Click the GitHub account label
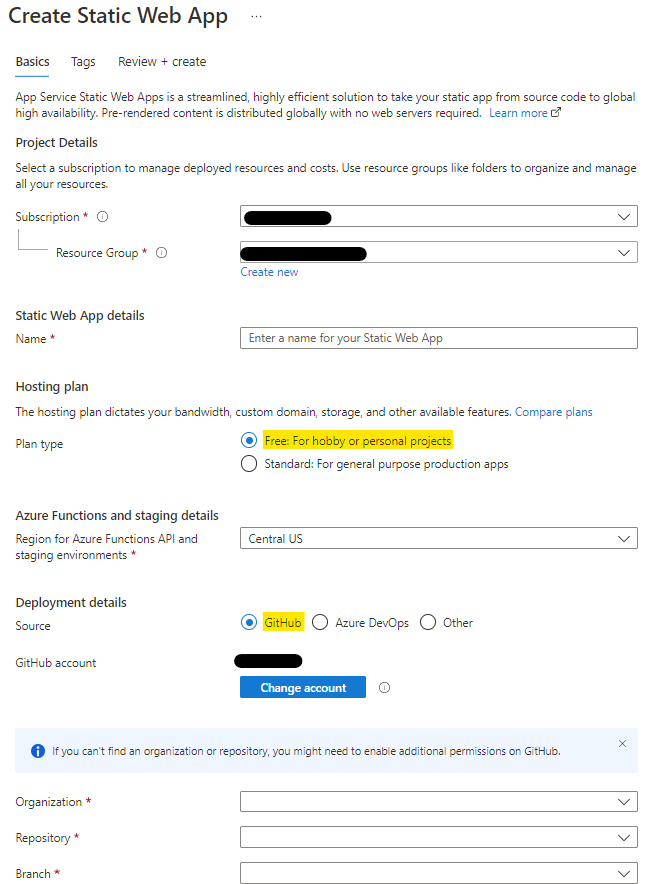 click(56, 663)
